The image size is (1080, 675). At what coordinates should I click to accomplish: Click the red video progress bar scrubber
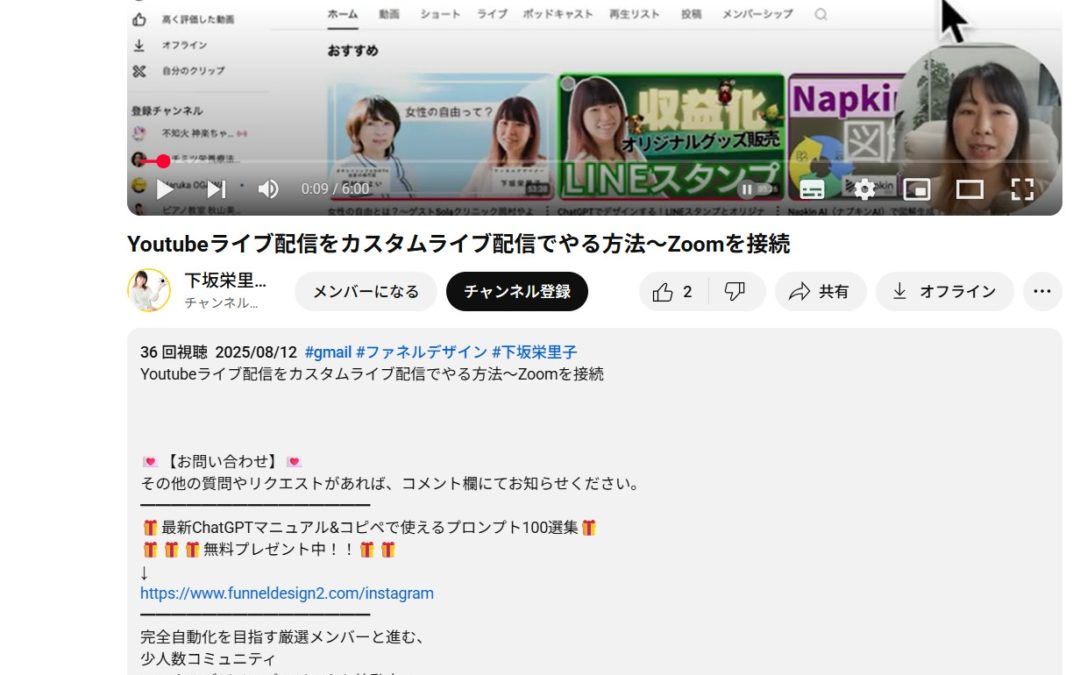163,161
